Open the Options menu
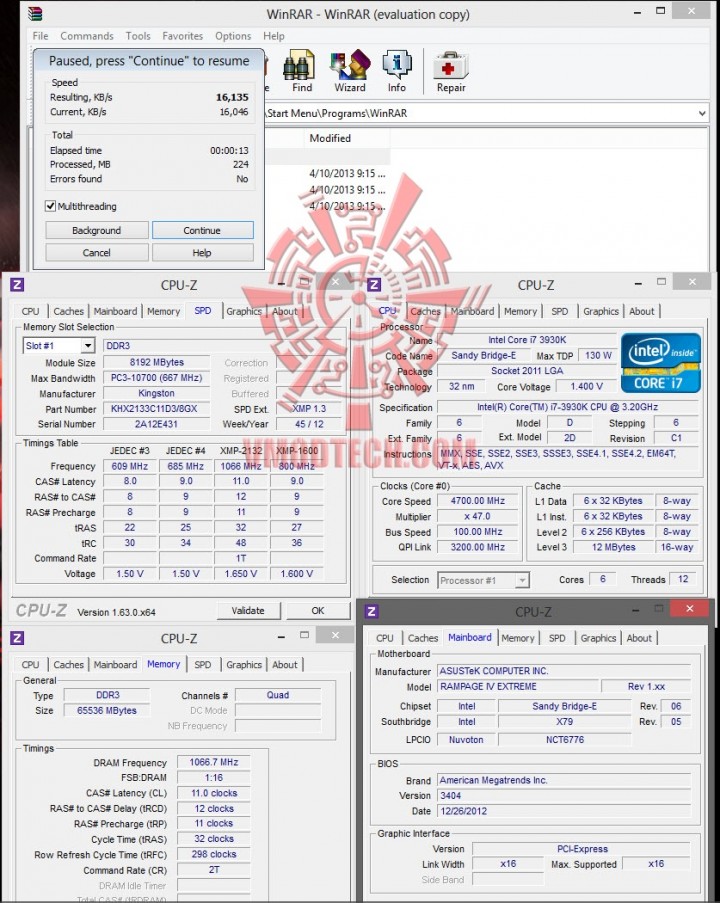Screen dimensions: 720x903 233,36
